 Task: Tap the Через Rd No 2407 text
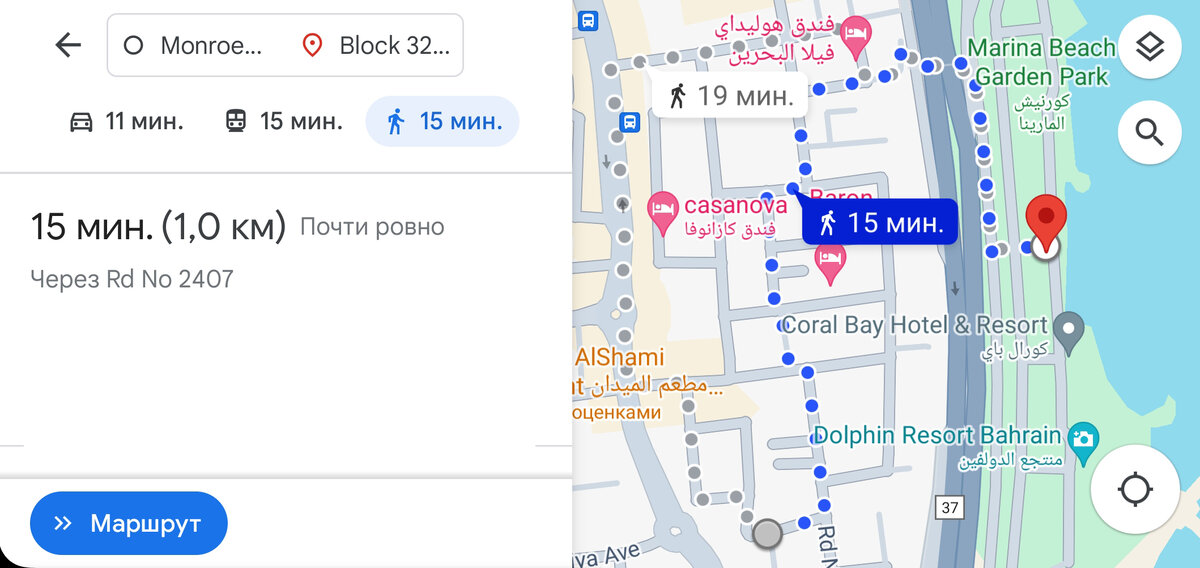[132, 279]
